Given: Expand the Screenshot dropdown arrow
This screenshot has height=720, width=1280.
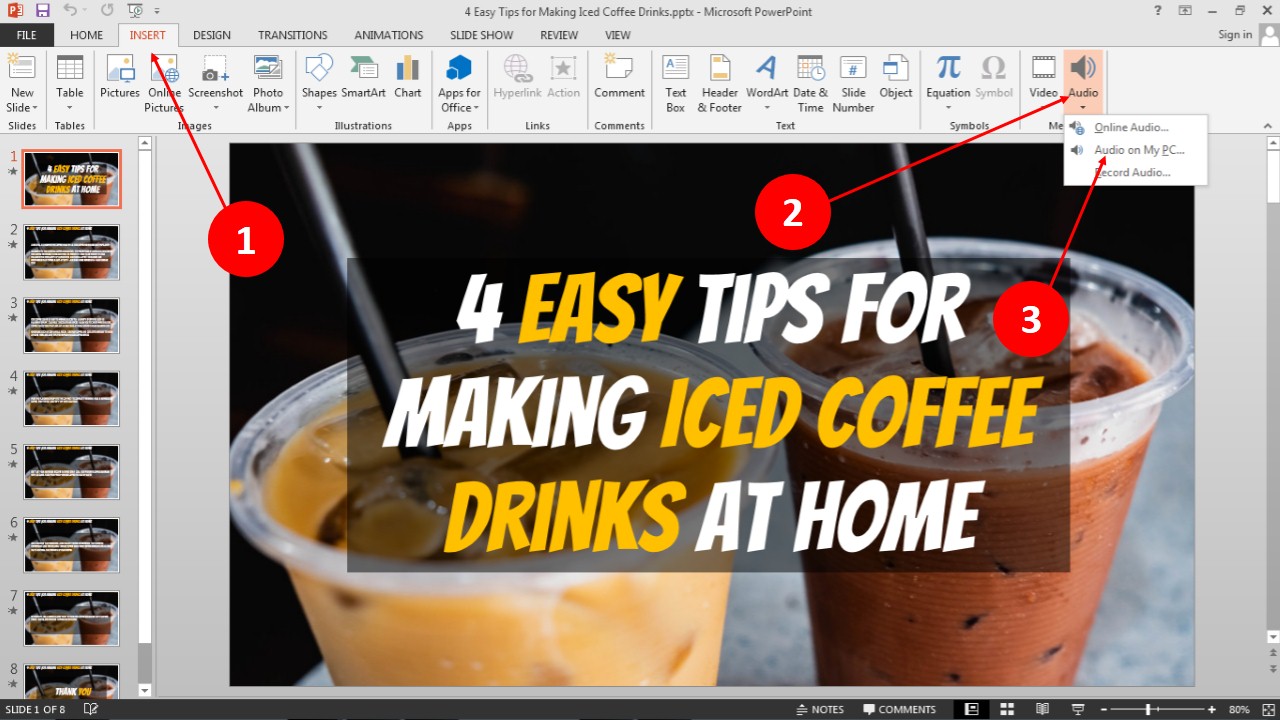Looking at the screenshot, I should [x=215, y=108].
